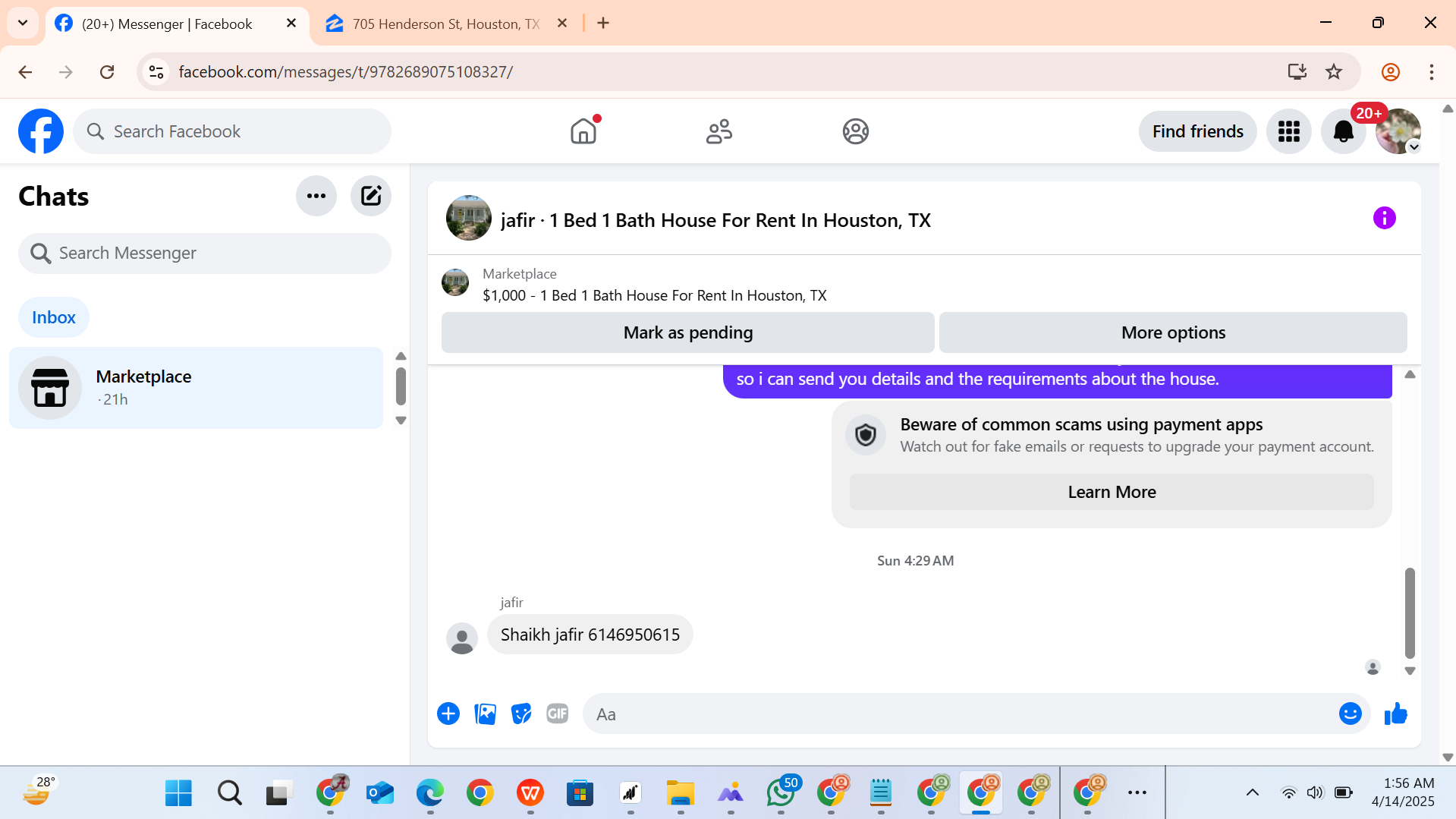Bookmark this page with star icon

pos(1333,72)
